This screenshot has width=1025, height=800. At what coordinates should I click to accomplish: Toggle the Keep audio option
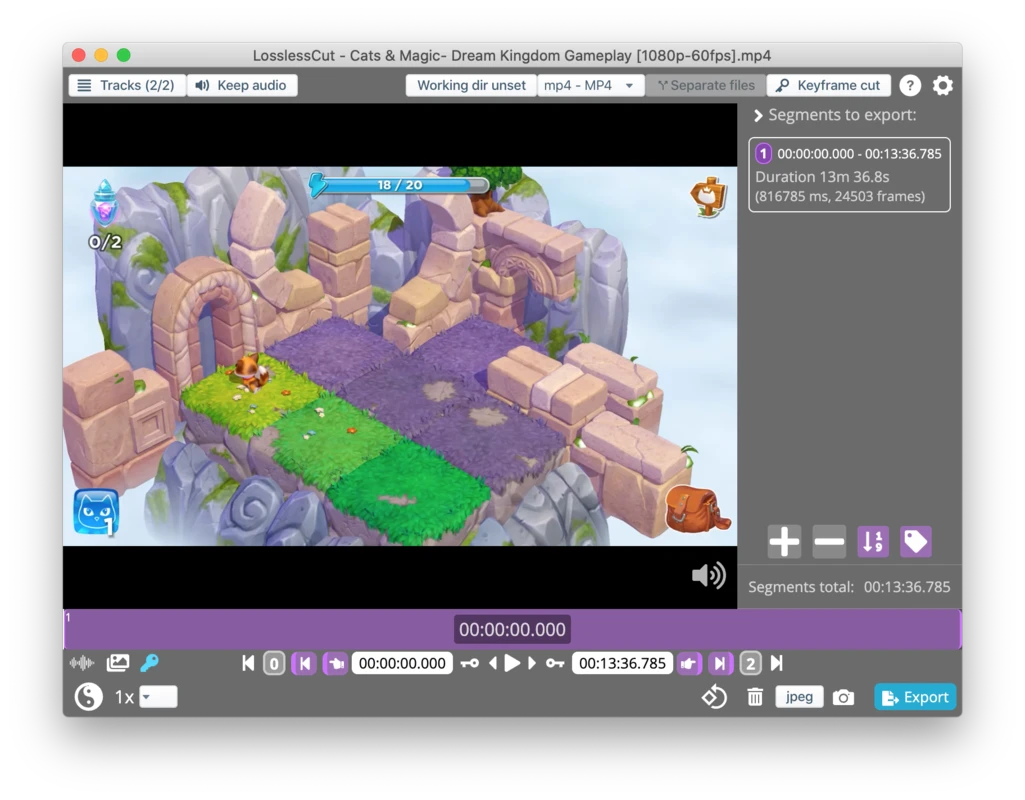(242, 86)
